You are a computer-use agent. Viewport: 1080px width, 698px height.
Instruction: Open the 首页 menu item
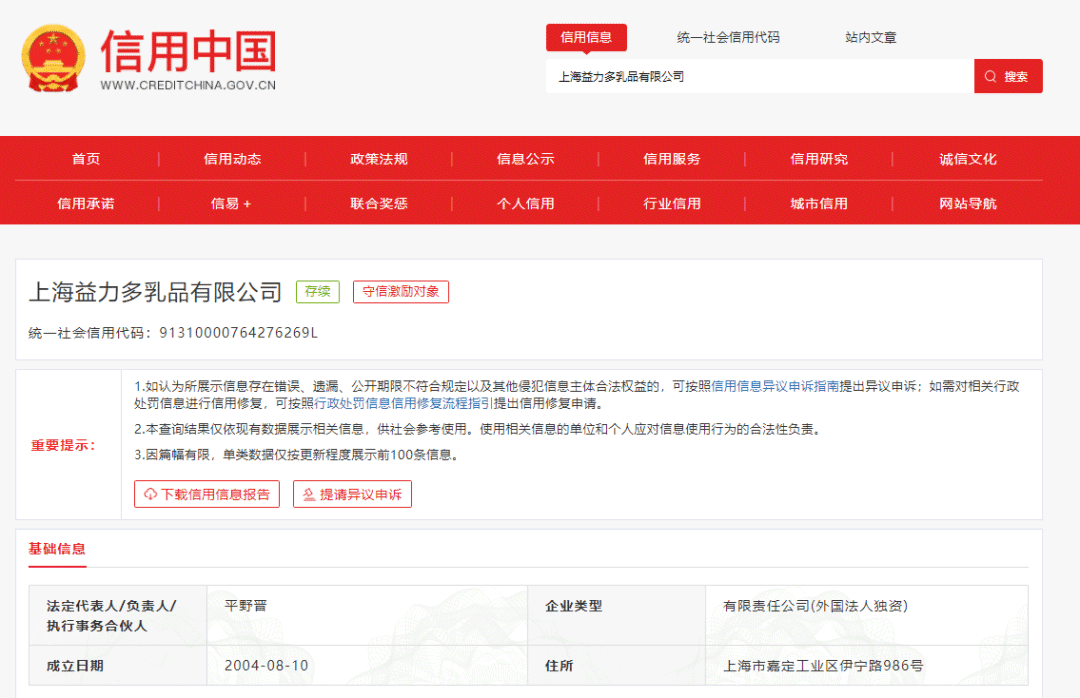(83, 158)
